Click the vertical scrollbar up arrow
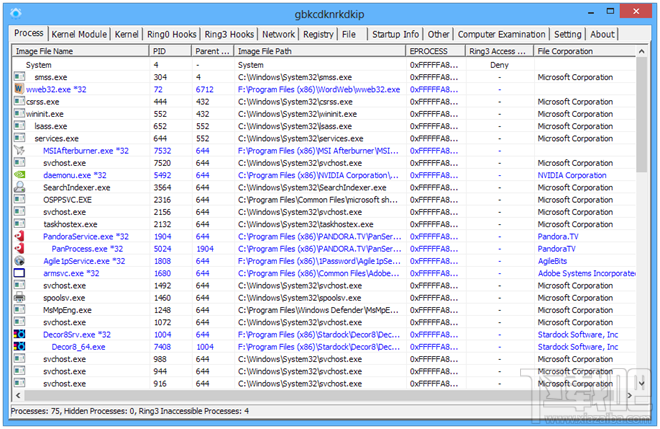This screenshot has height=429, width=660. pos(641,51)
